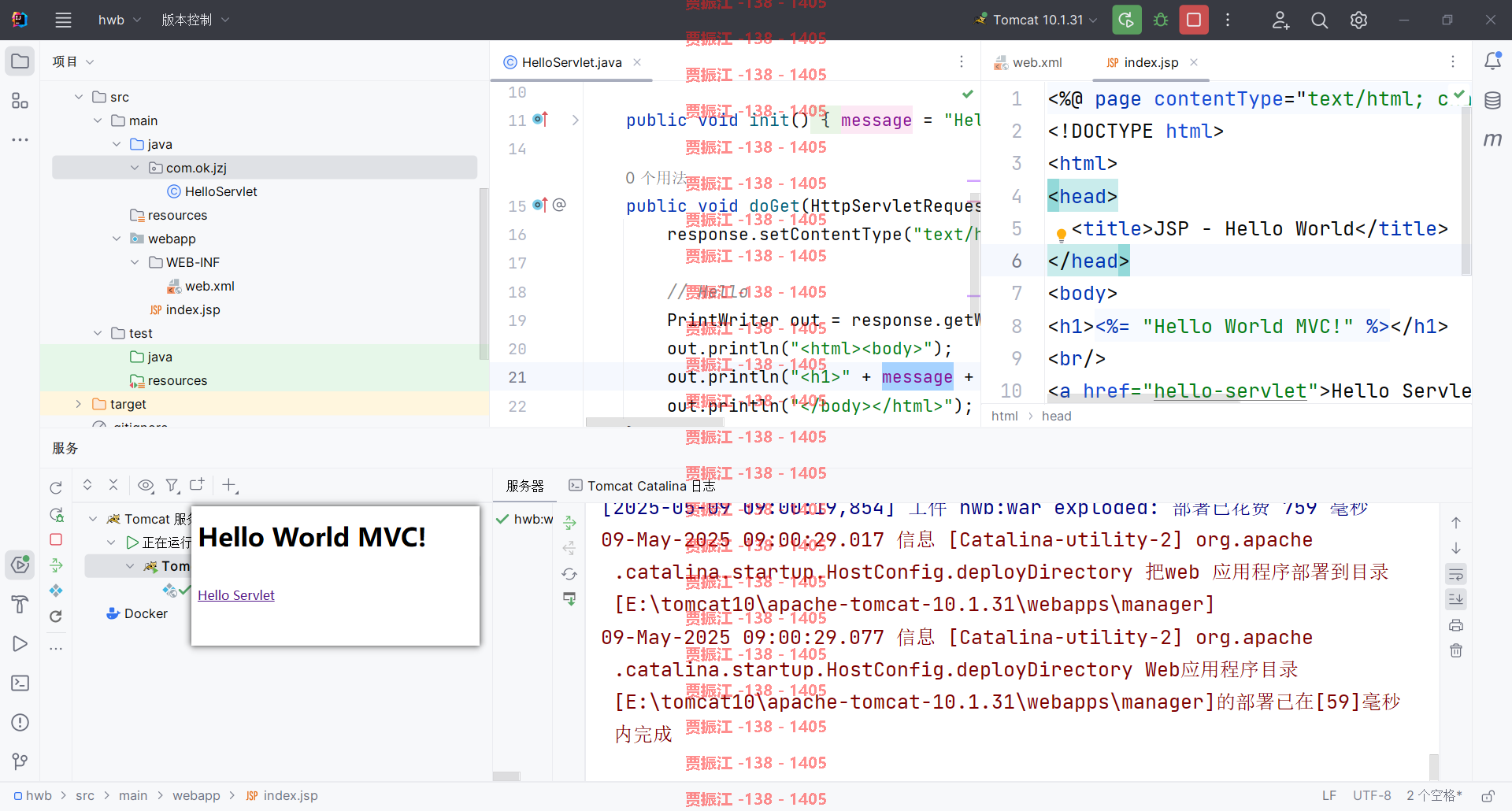Toggle the Project tool window
The width and height of the screenshot is (1512, 811).
click(20, 61)
